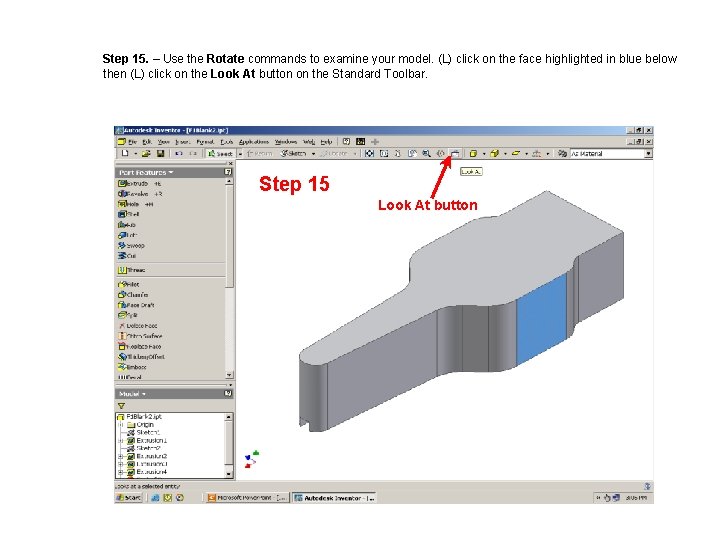Choose the Chamfer feature tool
This screenshot has width=720, height=540.
click(x=133, y=295)
